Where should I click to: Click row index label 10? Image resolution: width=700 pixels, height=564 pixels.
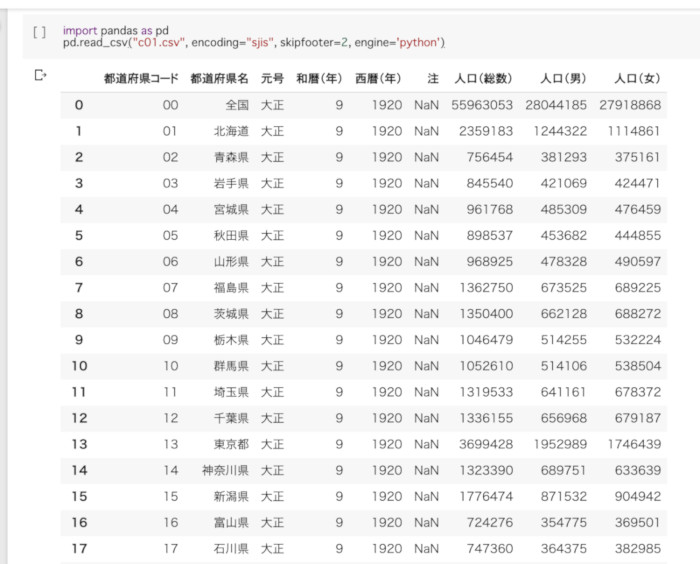coord(79,366)
